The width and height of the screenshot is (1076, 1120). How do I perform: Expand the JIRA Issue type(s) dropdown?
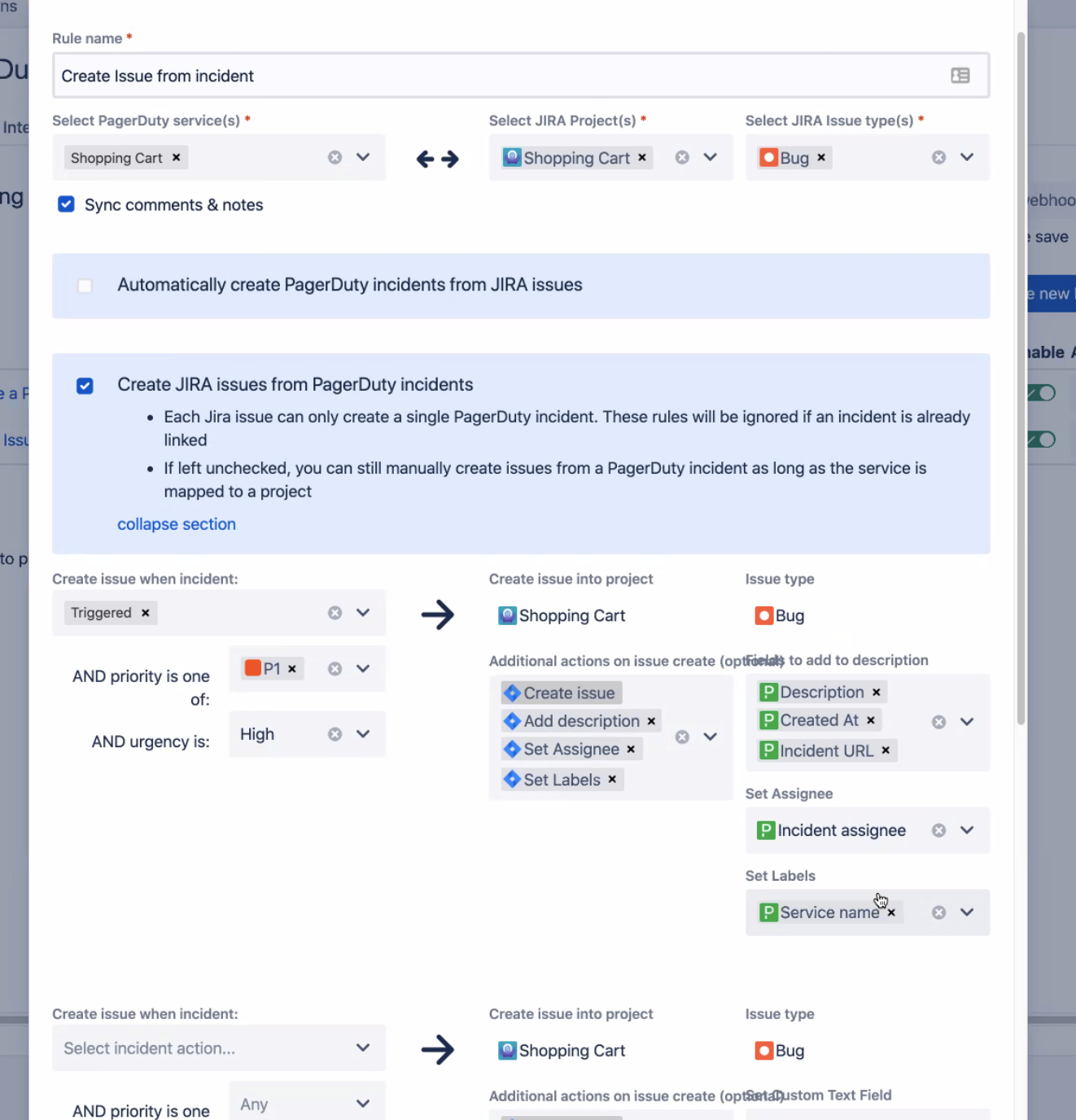pos(967,158)
